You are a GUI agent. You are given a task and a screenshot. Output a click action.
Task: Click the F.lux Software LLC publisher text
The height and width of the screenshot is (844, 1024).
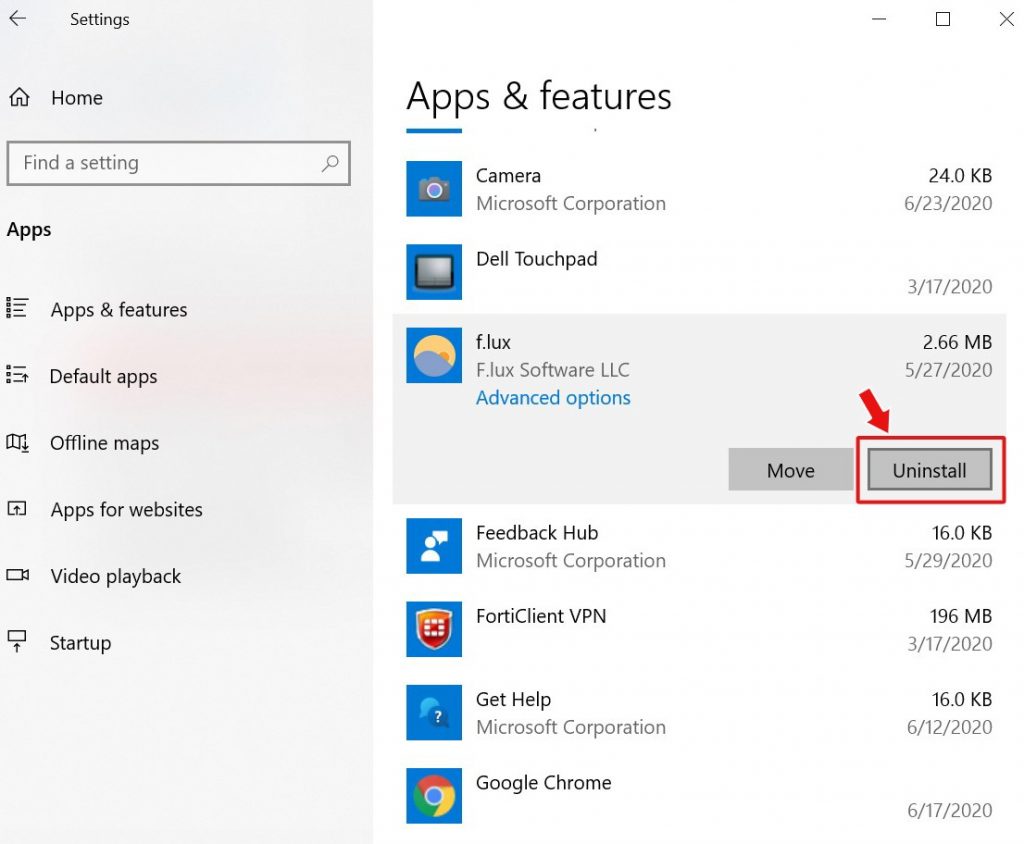click(x=552, y=370)
